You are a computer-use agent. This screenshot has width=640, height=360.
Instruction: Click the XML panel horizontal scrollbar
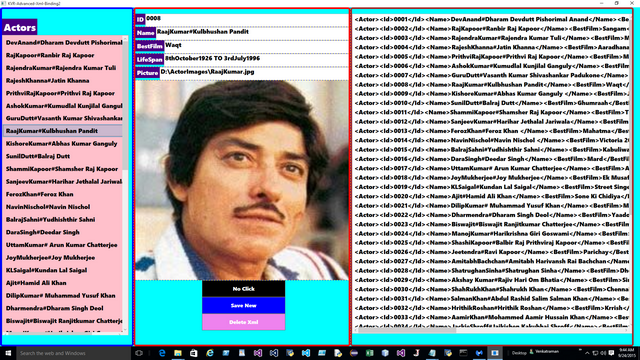pyautogui.click(x=491, y=330)
